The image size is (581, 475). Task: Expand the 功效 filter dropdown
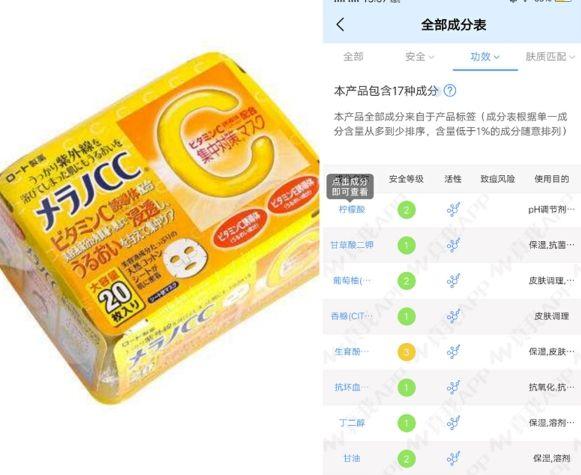pos(485,57)
